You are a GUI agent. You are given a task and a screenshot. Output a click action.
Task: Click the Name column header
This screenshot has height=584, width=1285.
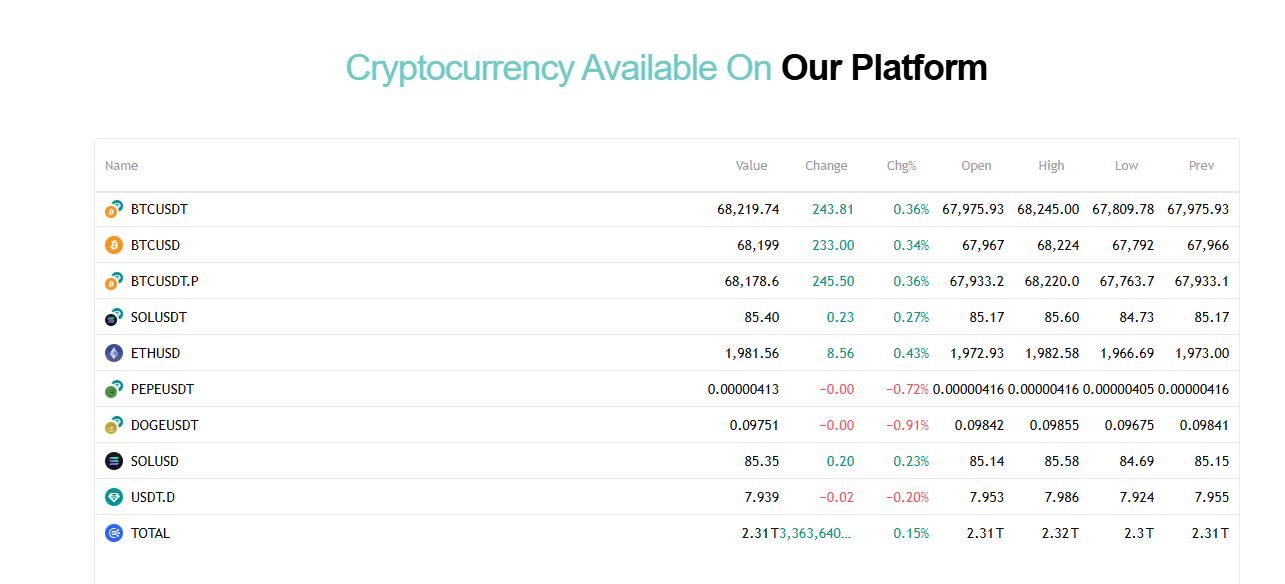121,166
